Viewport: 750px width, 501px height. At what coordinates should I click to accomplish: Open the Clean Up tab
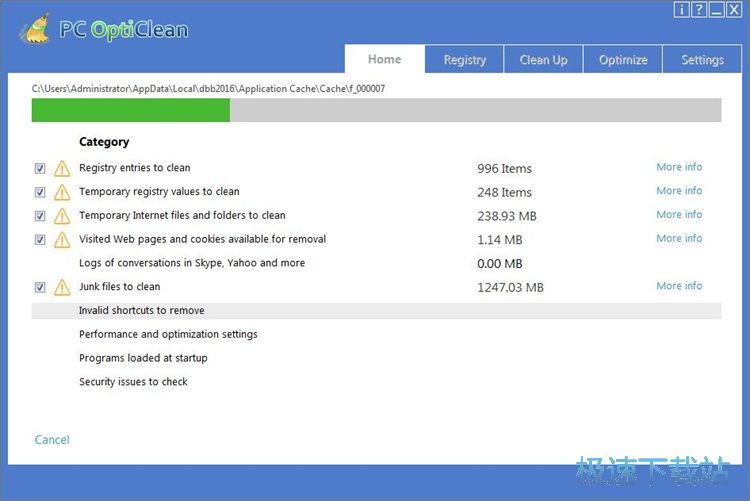pos(543,59)
